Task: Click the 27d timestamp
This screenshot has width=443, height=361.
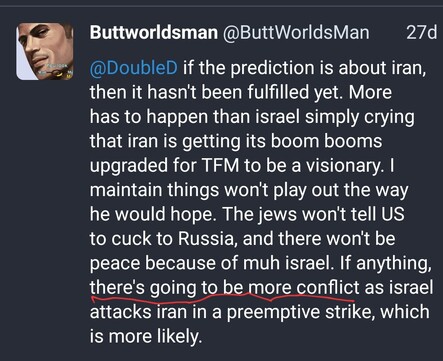Action: pos(422,33)
